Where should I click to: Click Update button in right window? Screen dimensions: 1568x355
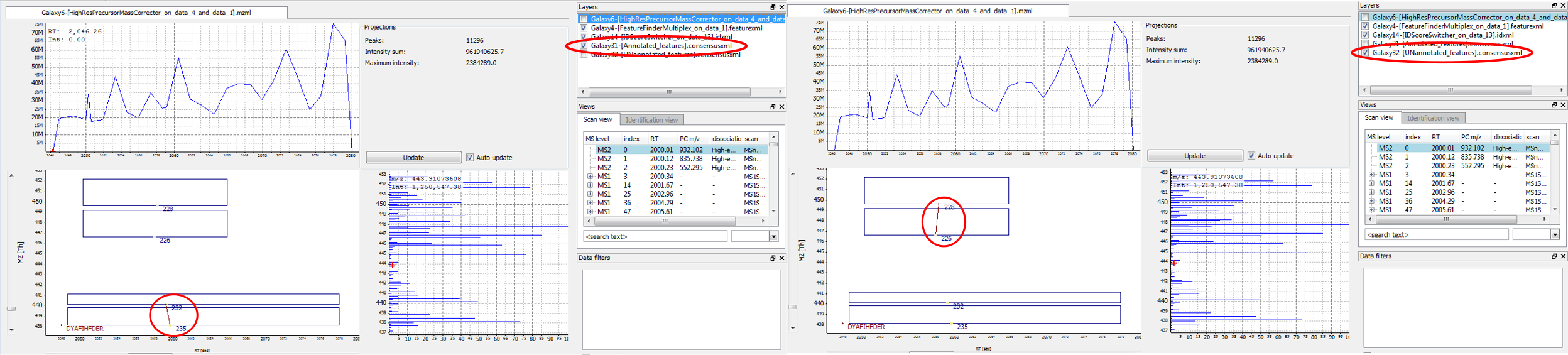[x=1195, y=156]
